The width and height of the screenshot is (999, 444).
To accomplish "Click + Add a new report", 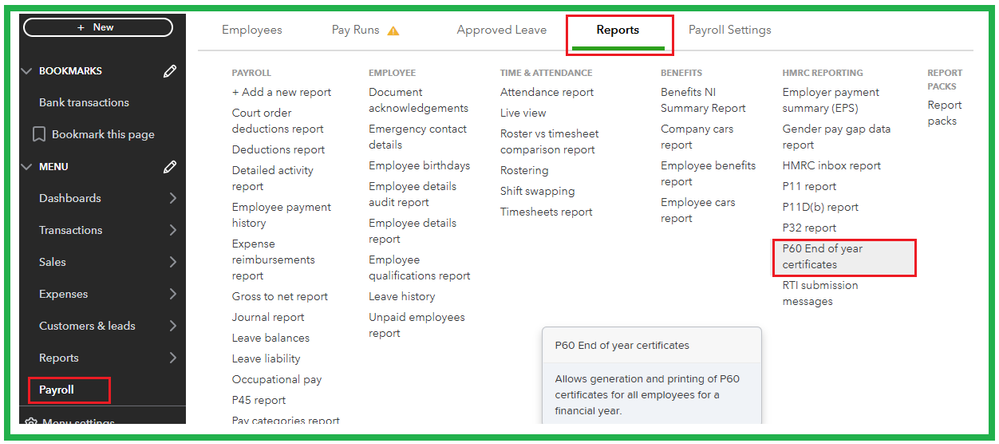I will (282, 92).
